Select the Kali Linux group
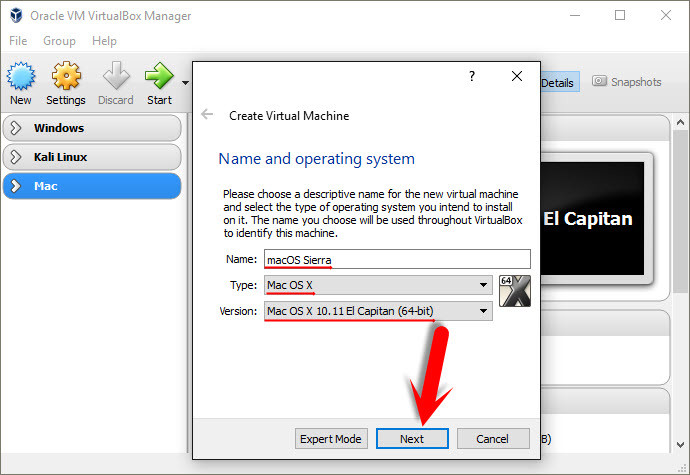This screenshot has height=475, width=690. (92, 157)
